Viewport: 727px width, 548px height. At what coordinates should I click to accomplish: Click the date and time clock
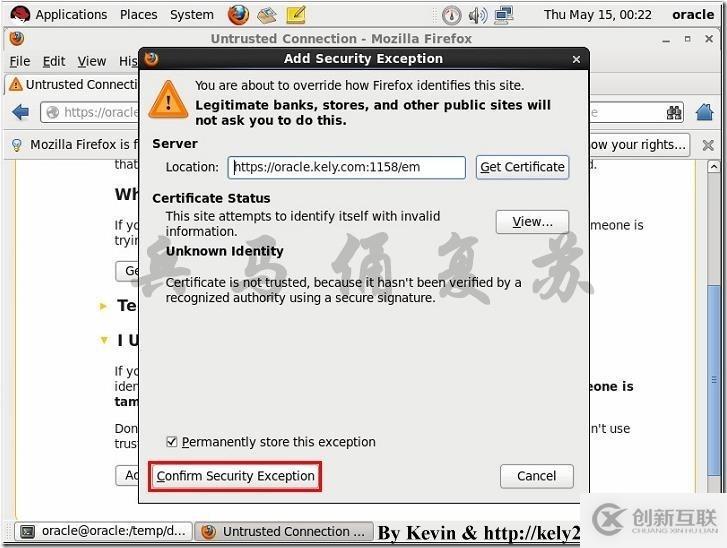point(598,15)
